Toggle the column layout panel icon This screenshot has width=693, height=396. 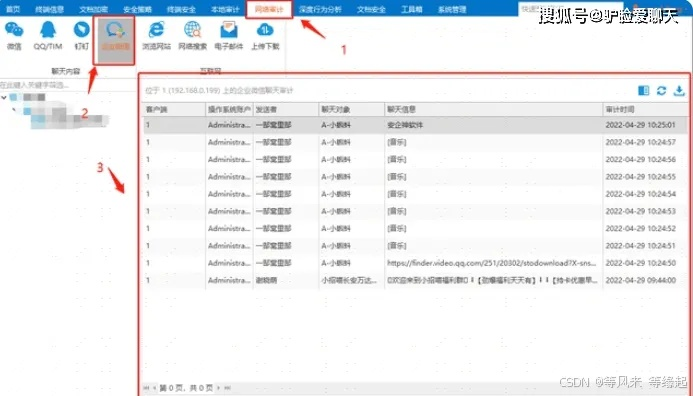click(644, 91)
